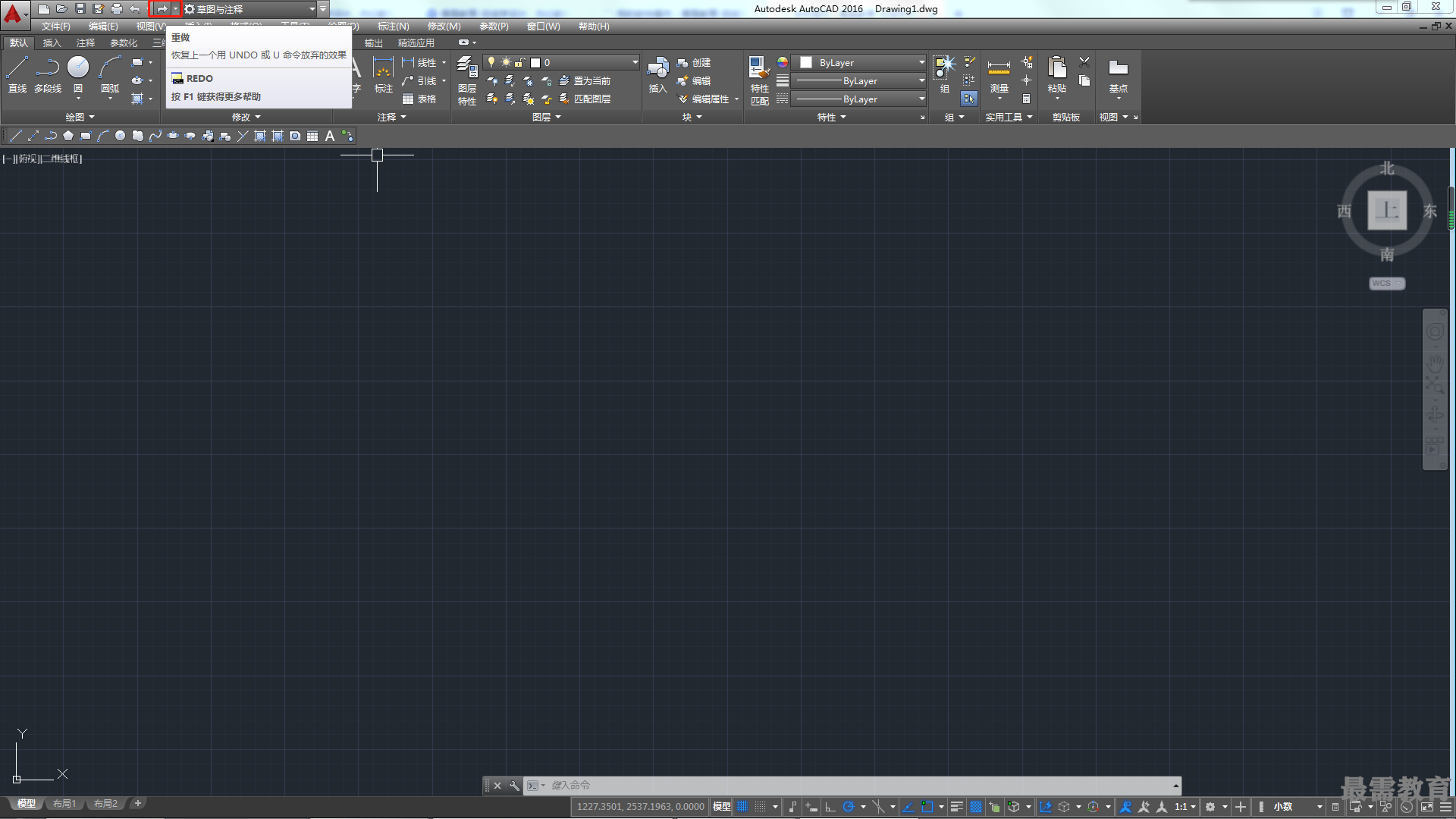
Task: Open the 编辑(E) menu
Action: 103,27
